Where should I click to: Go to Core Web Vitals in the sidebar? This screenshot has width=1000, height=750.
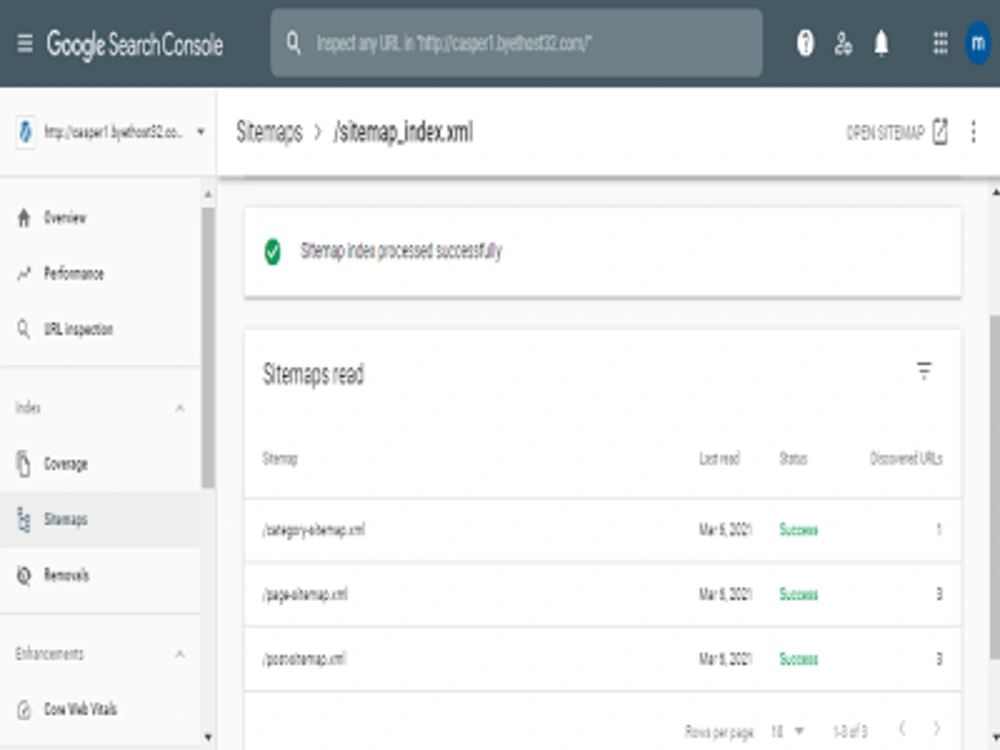(x=80, y=709)
